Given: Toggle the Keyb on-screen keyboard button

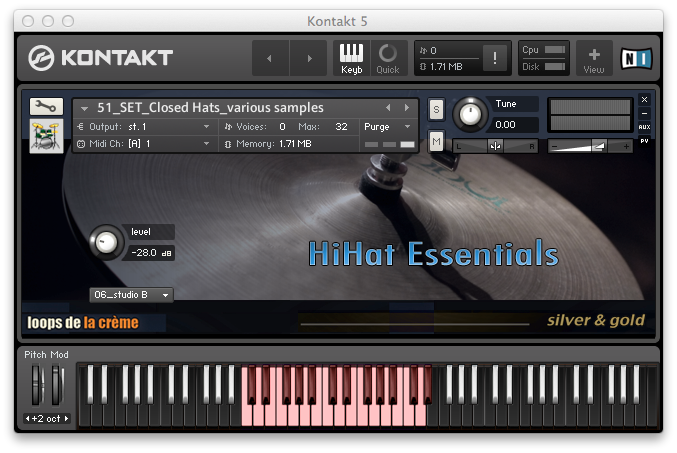Looking at the screenshot, I should click(x=351, y=58).
